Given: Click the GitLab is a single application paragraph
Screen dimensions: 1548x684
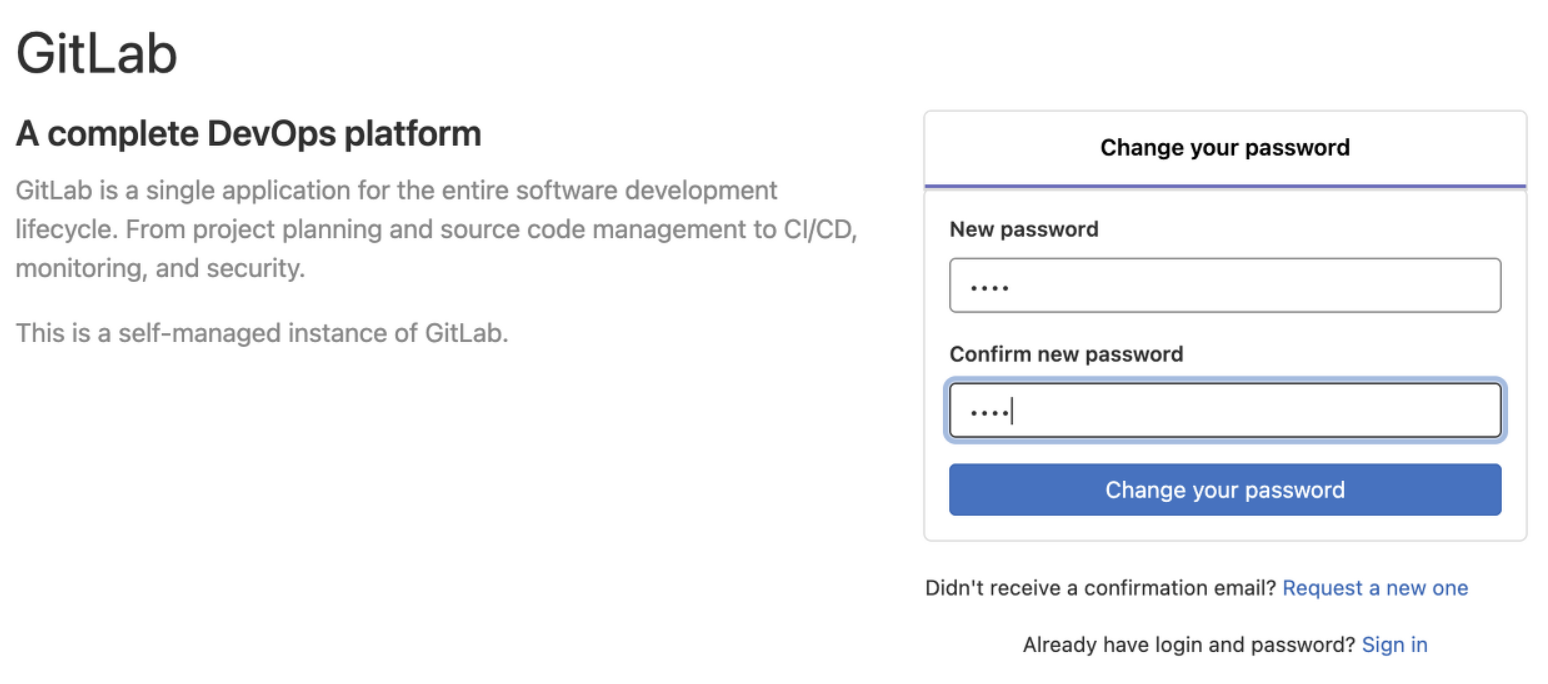Looking at the screenshot, I should click(x=437, y=229).
